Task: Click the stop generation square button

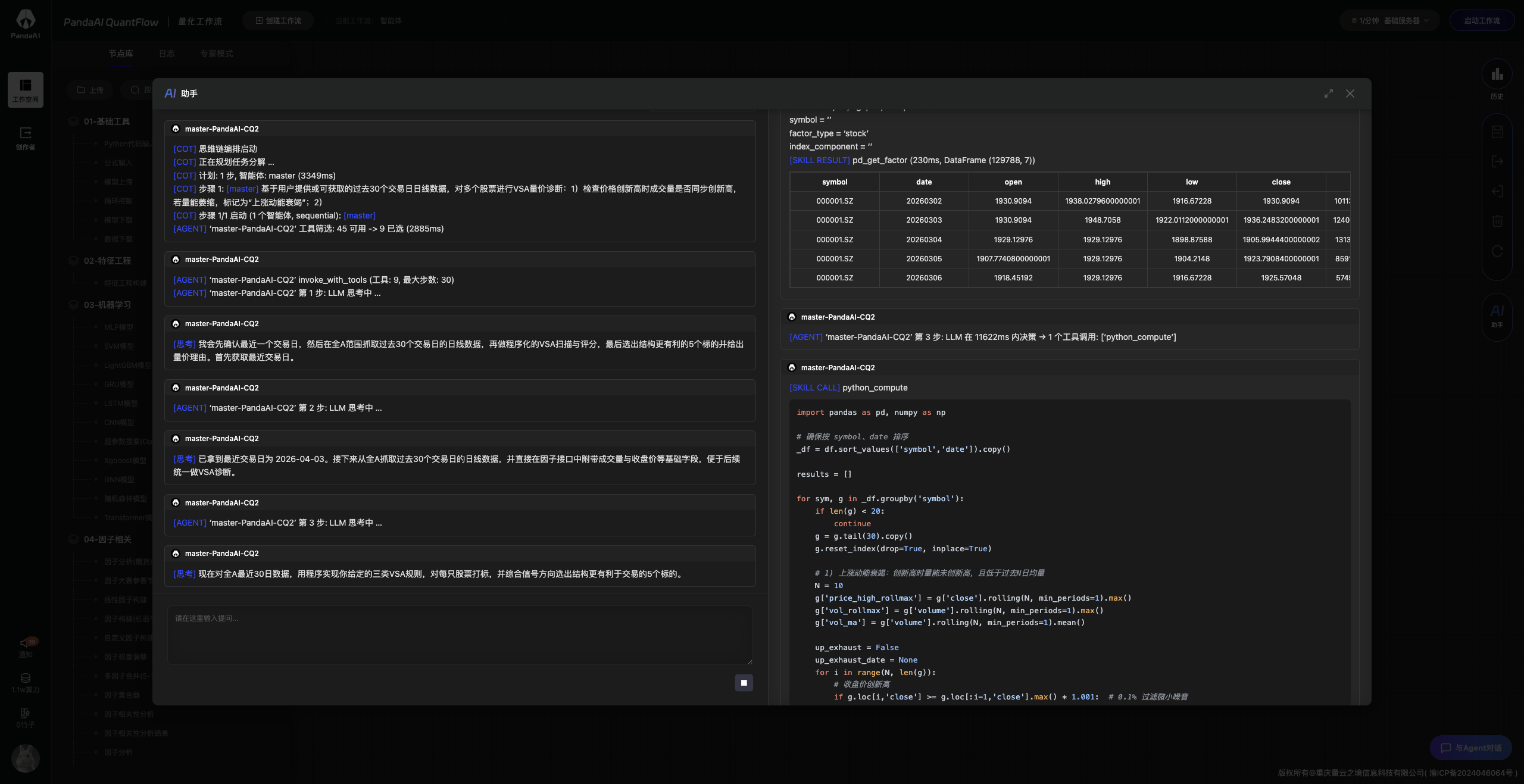Action: [x=744, y=683]
